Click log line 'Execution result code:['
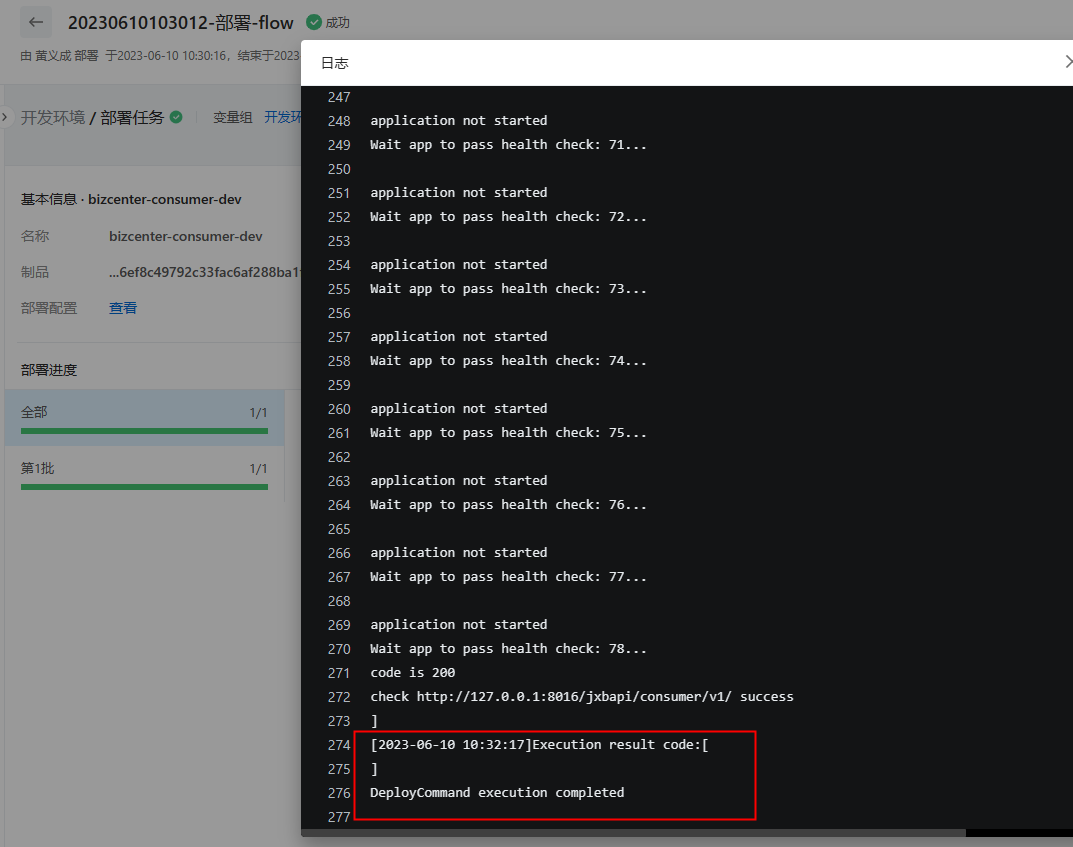Screen dimensions: 1073x847 pos(539,744)
